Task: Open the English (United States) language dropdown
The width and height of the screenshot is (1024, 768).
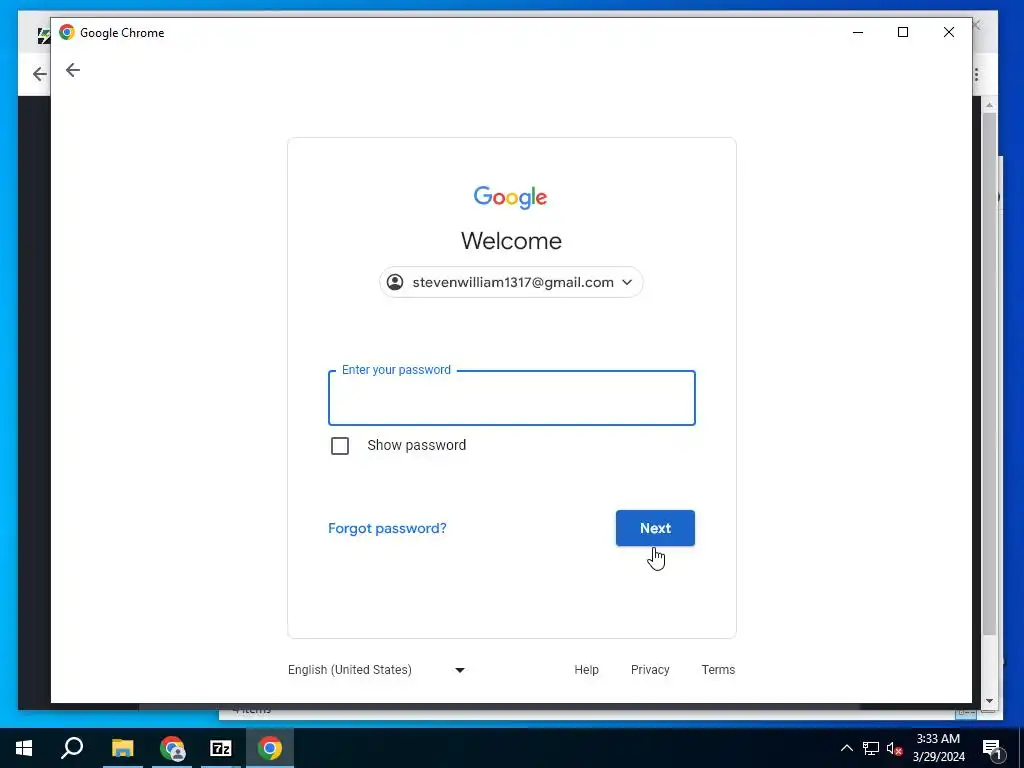Action: pyautogui.click(x=376, y=670)
